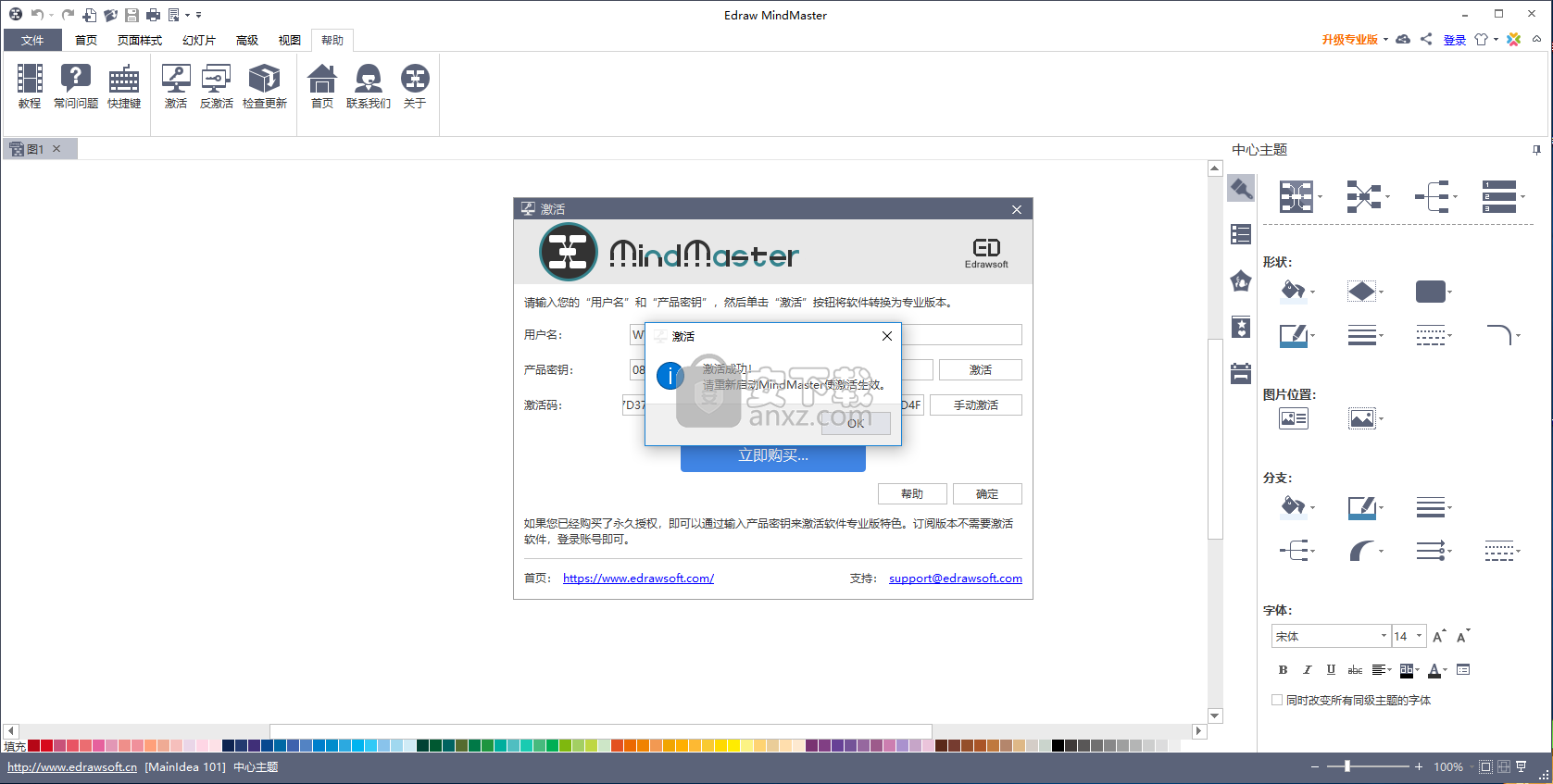Expand the shirt theme dropdown arrow

1496,40
